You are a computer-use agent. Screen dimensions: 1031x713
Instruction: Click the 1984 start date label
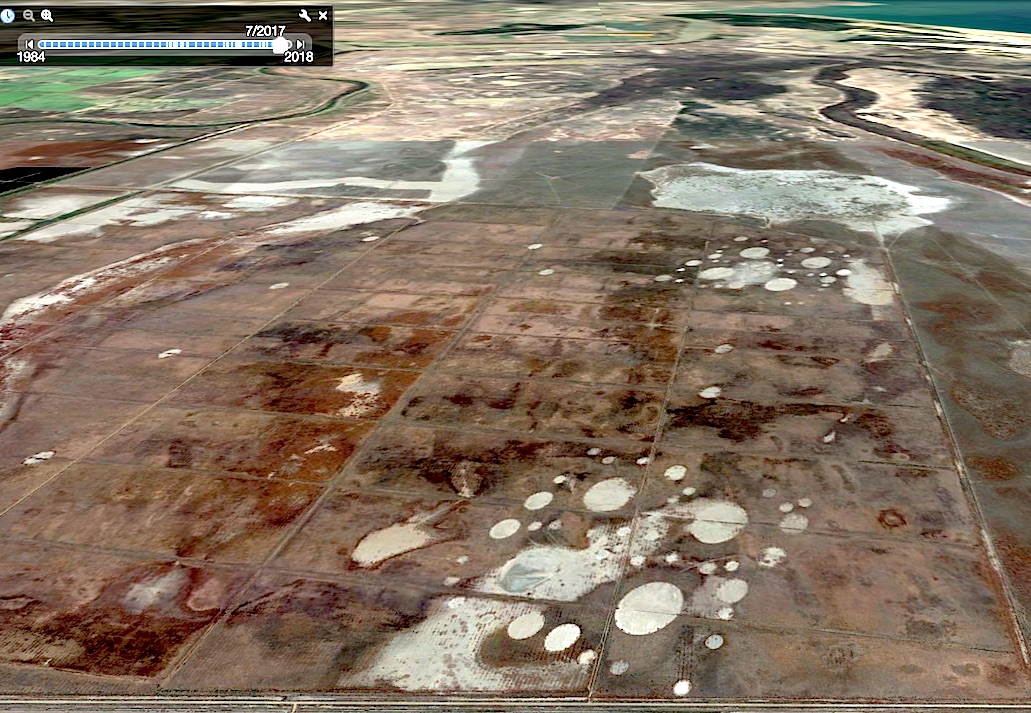(x=31, y=57)
